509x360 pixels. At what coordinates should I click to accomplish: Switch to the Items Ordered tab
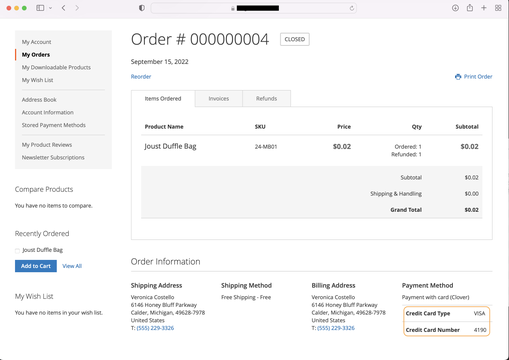tap(163, 99)
